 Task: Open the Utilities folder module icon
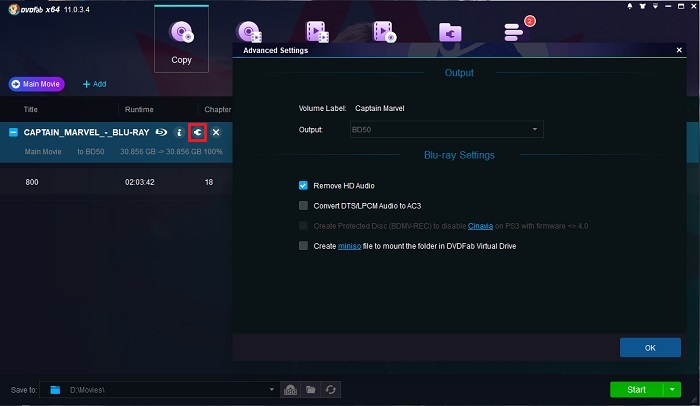(450, 33)
